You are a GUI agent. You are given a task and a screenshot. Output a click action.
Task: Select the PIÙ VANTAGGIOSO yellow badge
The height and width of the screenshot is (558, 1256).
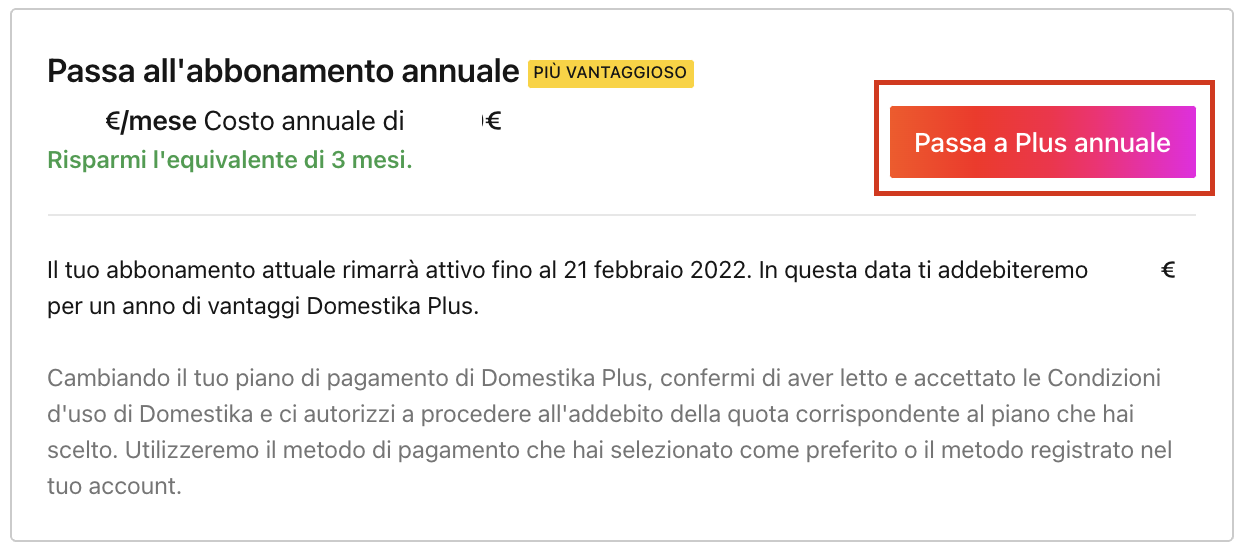click(x=610, y=73)
